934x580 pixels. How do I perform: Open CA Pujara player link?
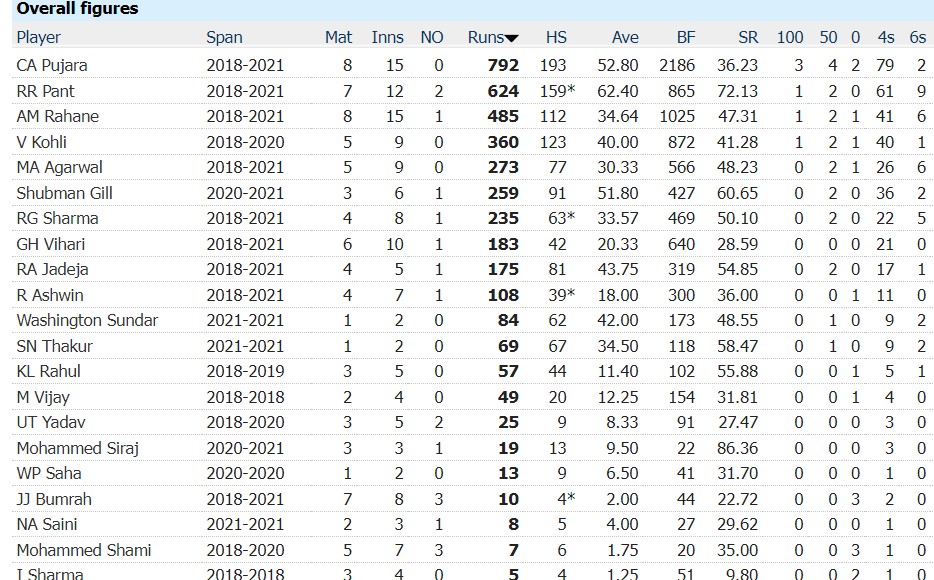pyautogui.click(x=52, y=65)
